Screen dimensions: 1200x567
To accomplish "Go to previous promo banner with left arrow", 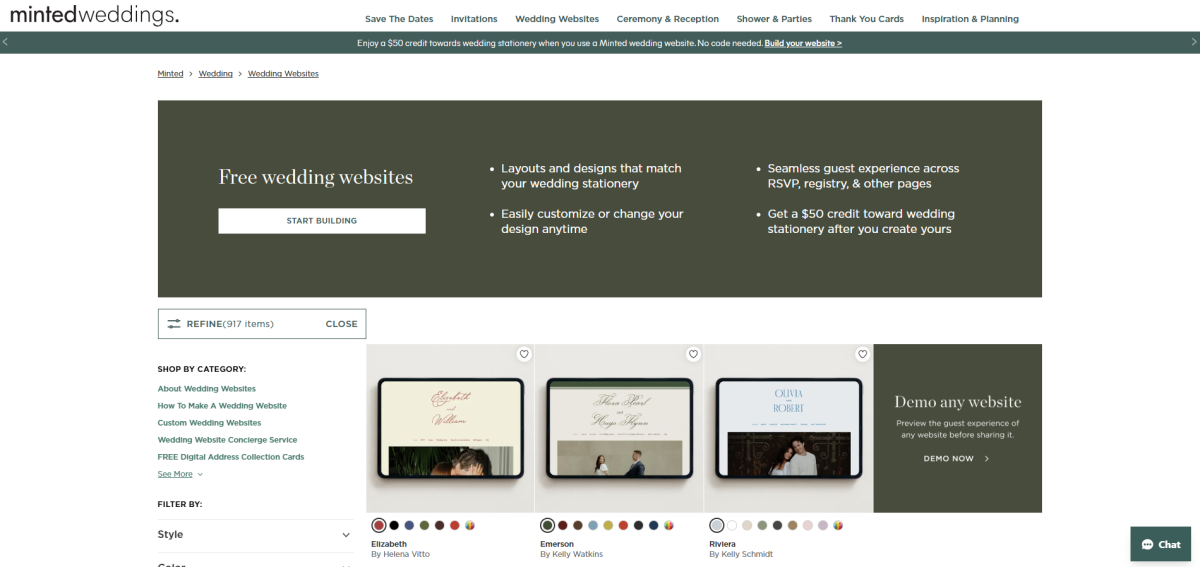I will (x=5, y=42).
